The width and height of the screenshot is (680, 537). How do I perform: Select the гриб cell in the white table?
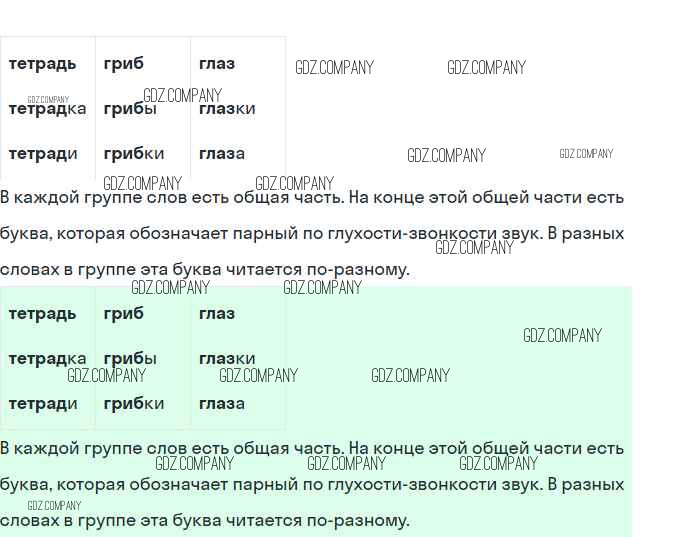tap(123, 64)
